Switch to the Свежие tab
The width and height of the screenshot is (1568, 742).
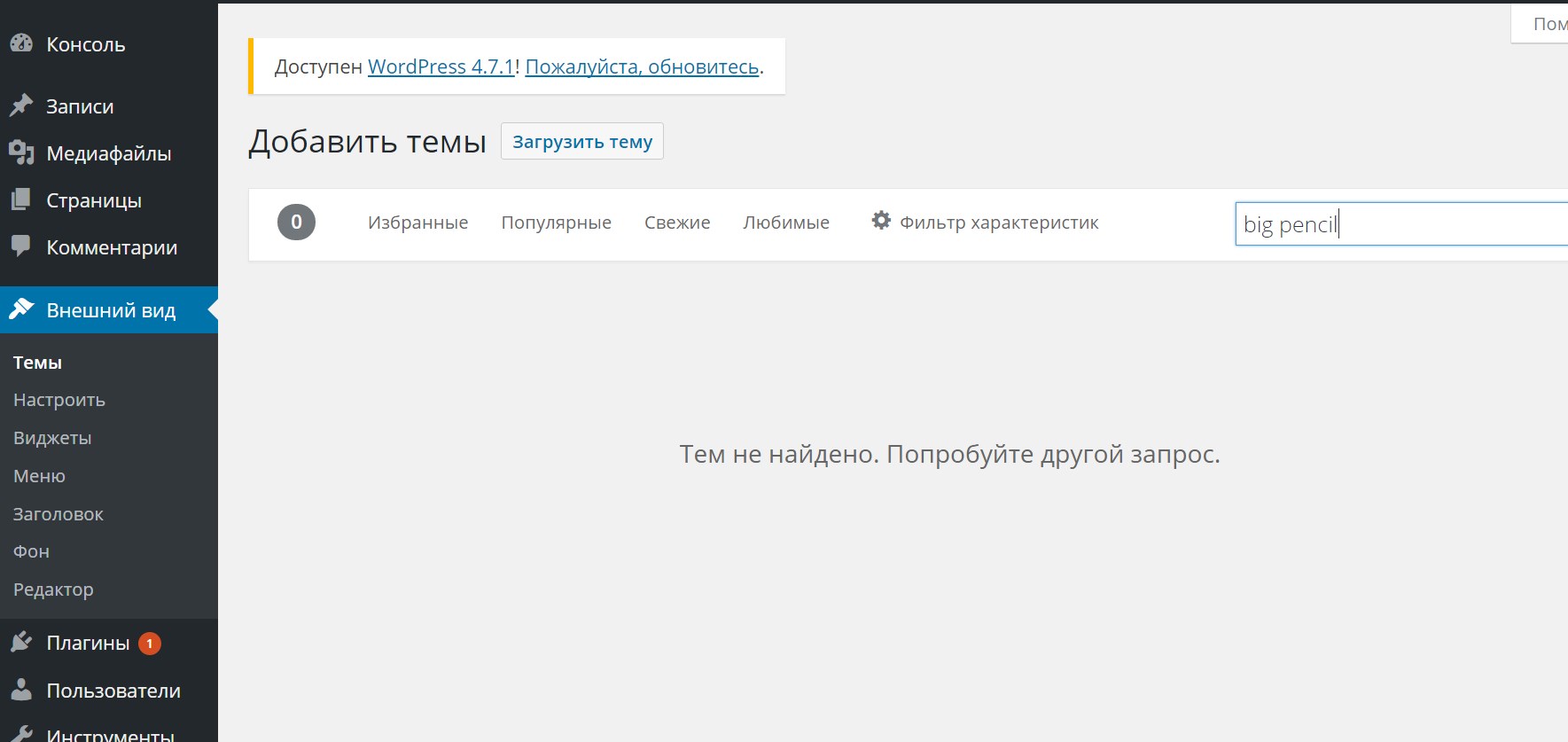click(x=677, y=223)
